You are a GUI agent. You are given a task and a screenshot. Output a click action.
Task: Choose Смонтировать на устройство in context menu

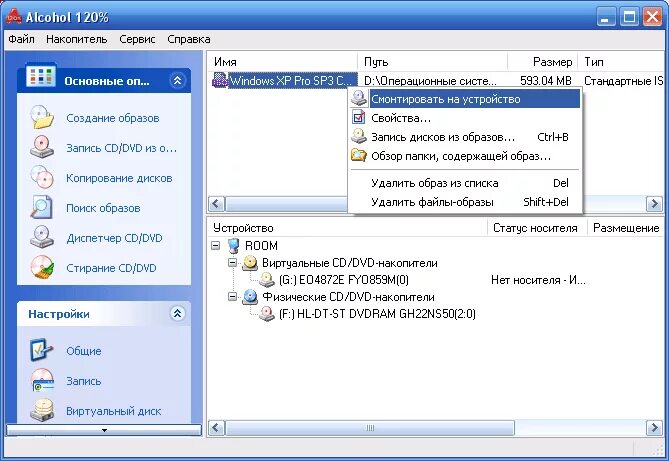coord(465,99)
